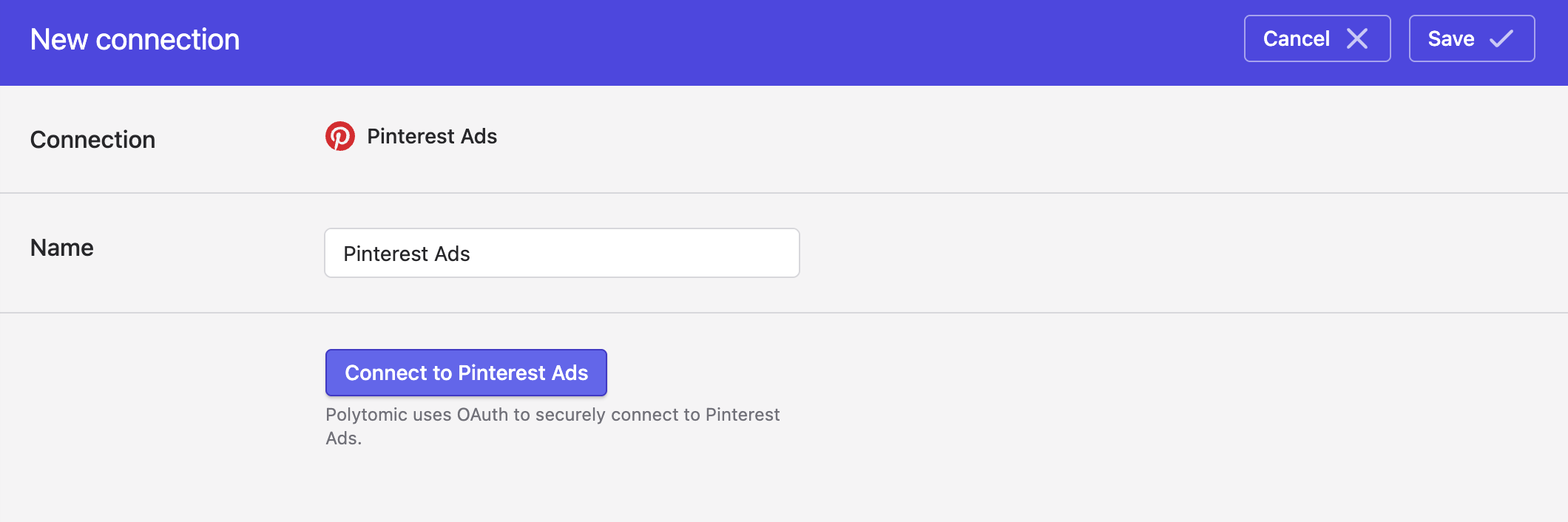Click empty area of purple header bar
Image resolution: width=1568 pixels, height=522 pixels.
[x=740, y=42]
